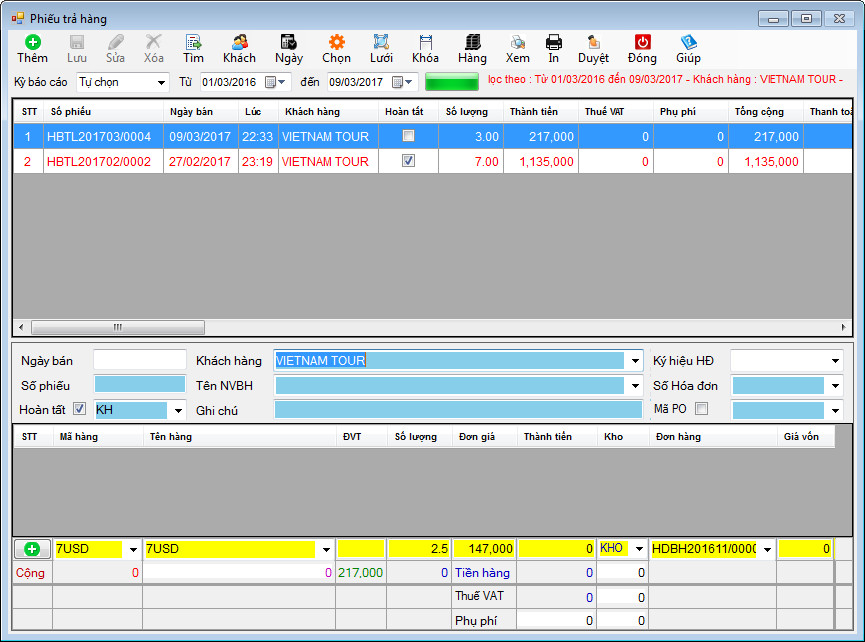The width and height of the screenshot is (865, 642).
Task: Open the Từ date calendar picker
Action: point(275,82)
